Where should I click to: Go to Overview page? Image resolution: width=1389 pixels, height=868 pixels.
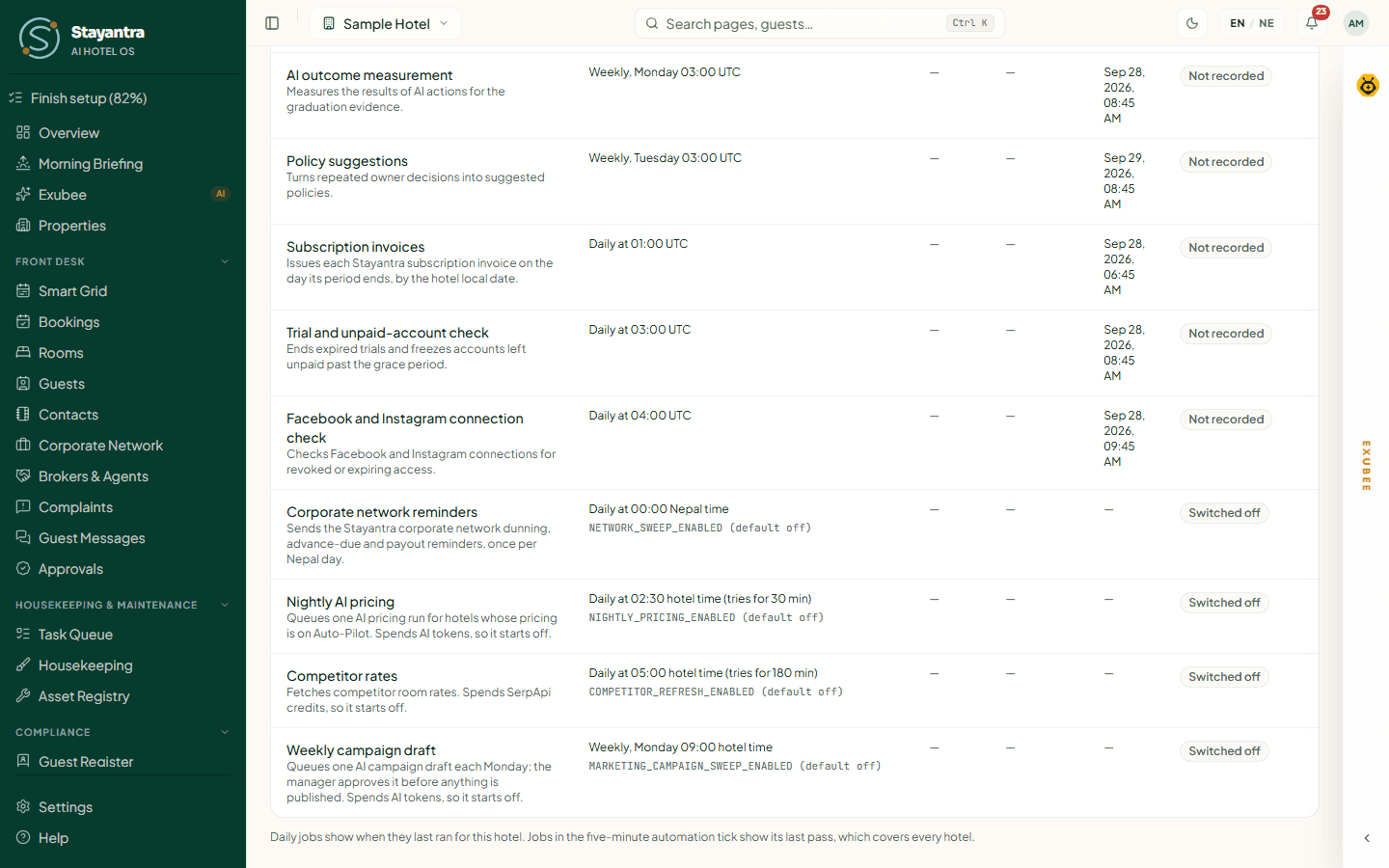(x=123, y=133)
